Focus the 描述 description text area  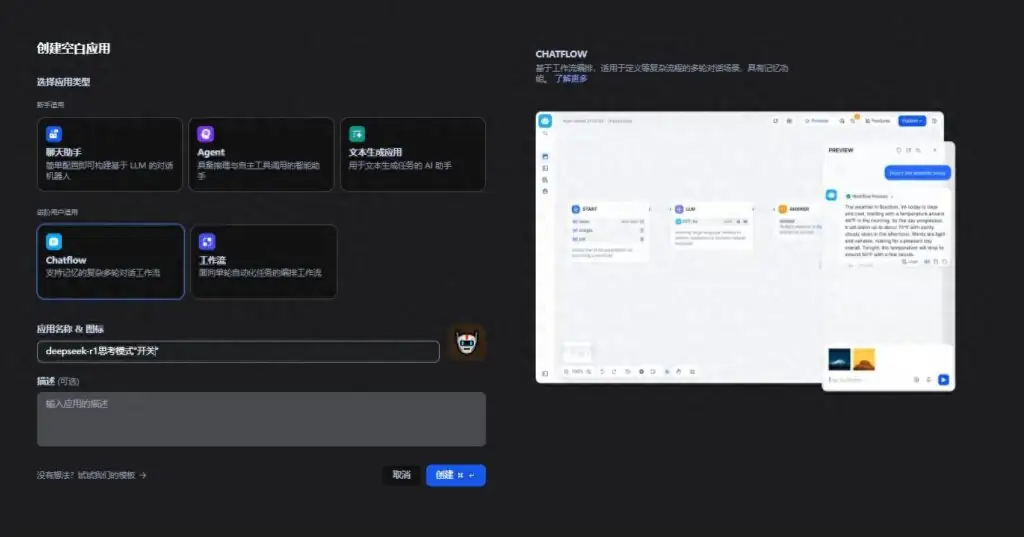(x=261, y=419)
